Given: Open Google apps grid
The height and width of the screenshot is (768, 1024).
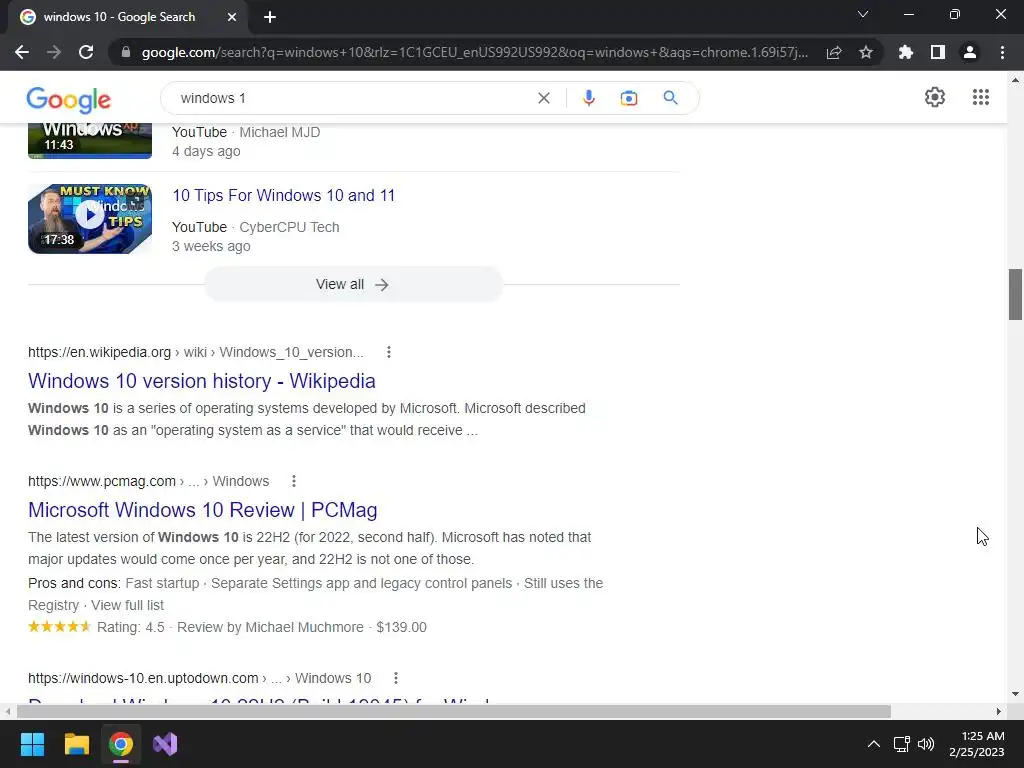Looking at the screenshot, I should 981,97.
